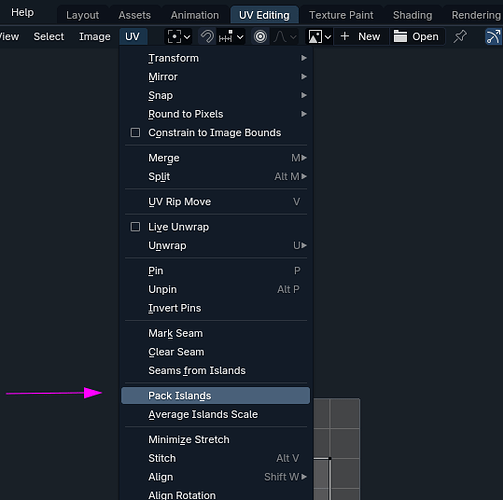
Task: Expand the pivot point dropdown chevron
Action: point(187,37)
